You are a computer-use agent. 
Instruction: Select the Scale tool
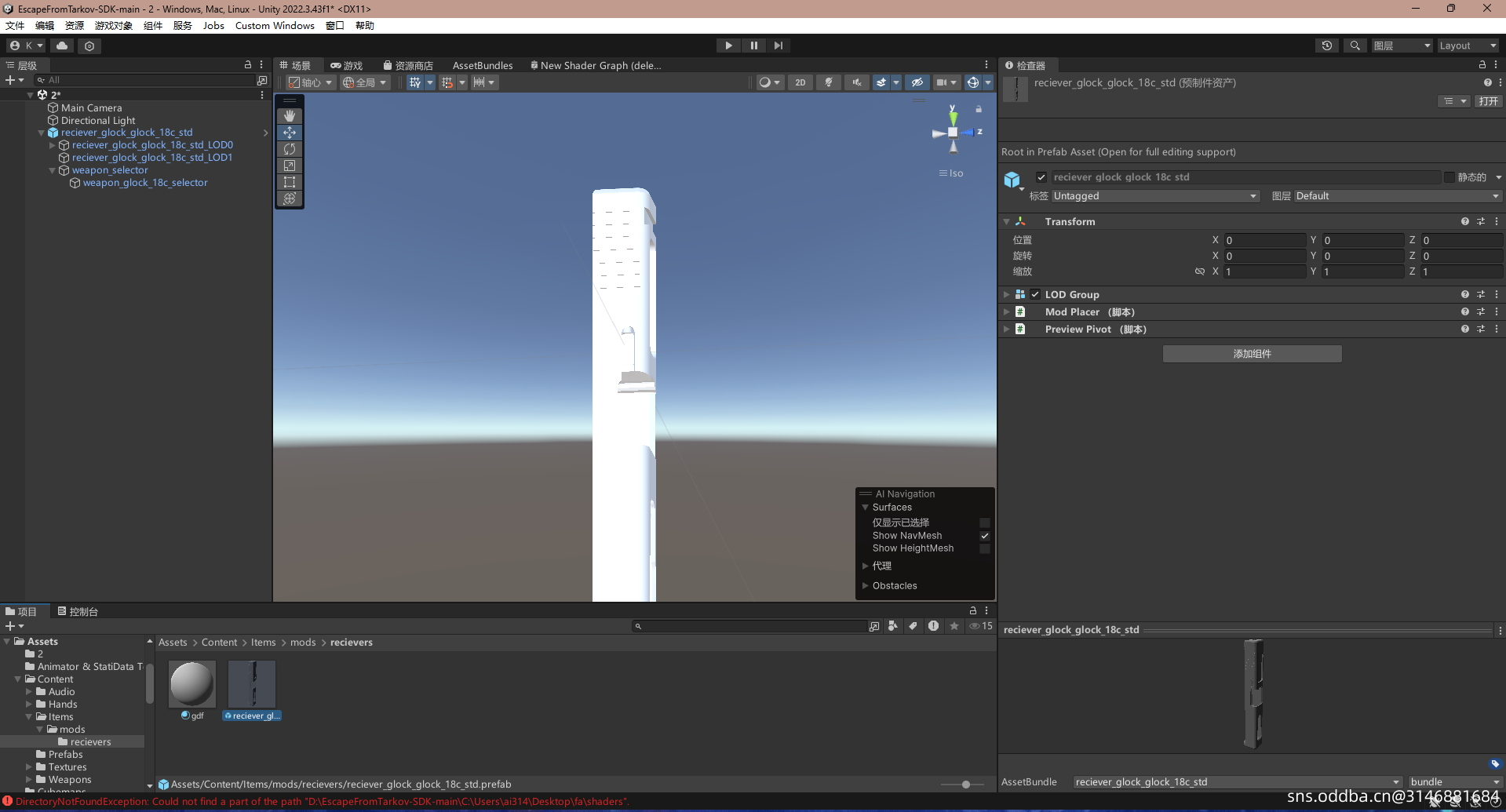tap(290, 166)
